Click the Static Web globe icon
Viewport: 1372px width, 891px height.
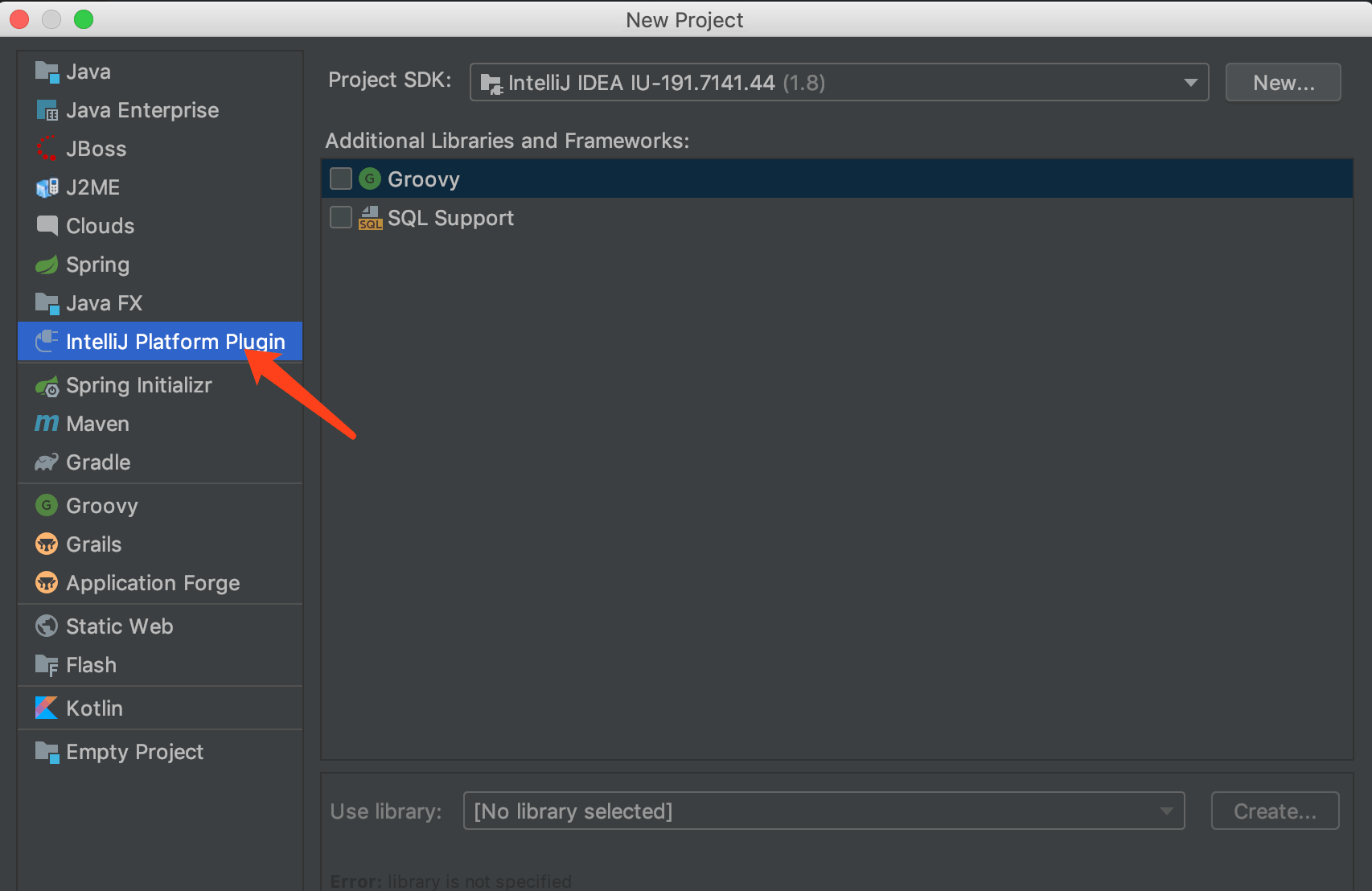coord(47,626)
